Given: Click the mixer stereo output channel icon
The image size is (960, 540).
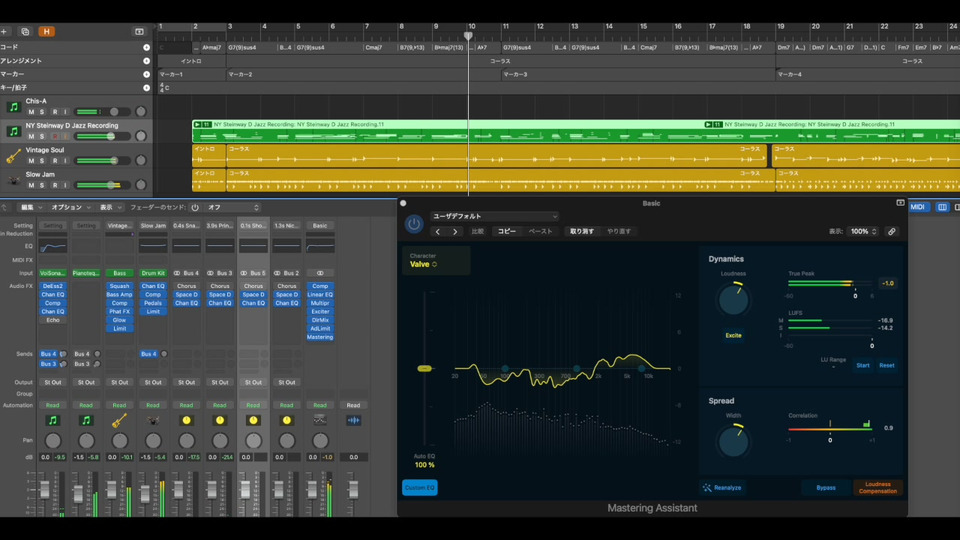Looking at the screenshot, I should coord(320,420).
